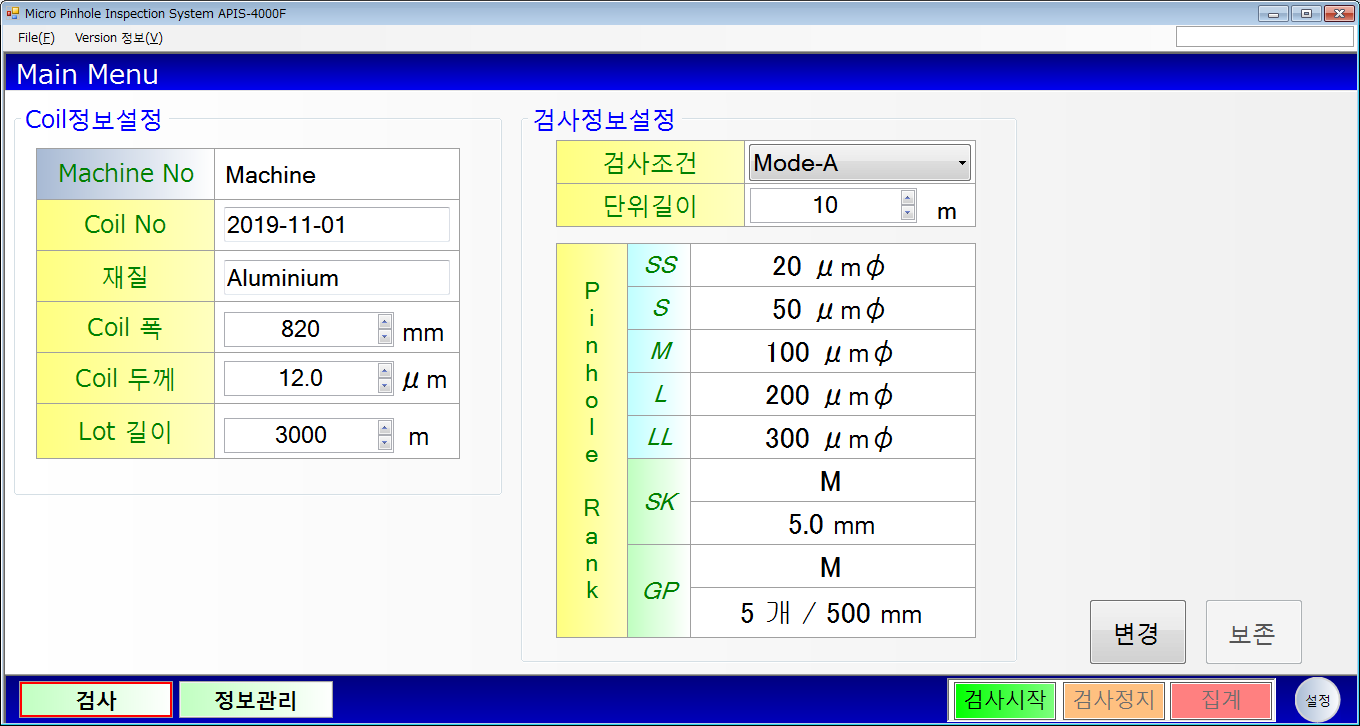Increase 단위길이 with spinner up arrow

[907, 198]
